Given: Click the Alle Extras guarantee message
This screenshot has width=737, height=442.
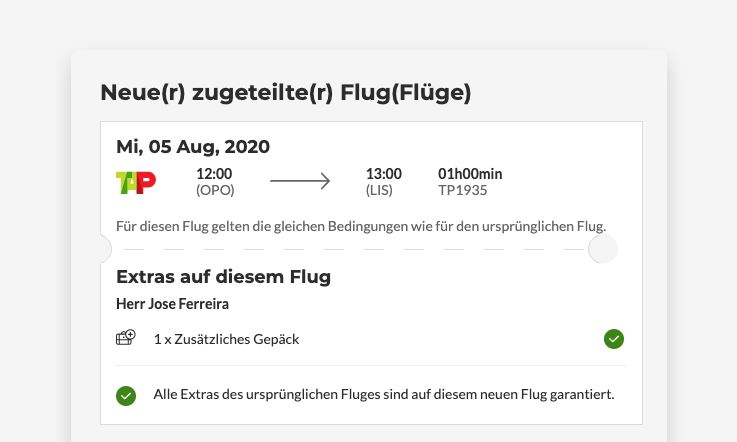Looking at the screenshot, I should pyautogui.click(x=383, y=395).
